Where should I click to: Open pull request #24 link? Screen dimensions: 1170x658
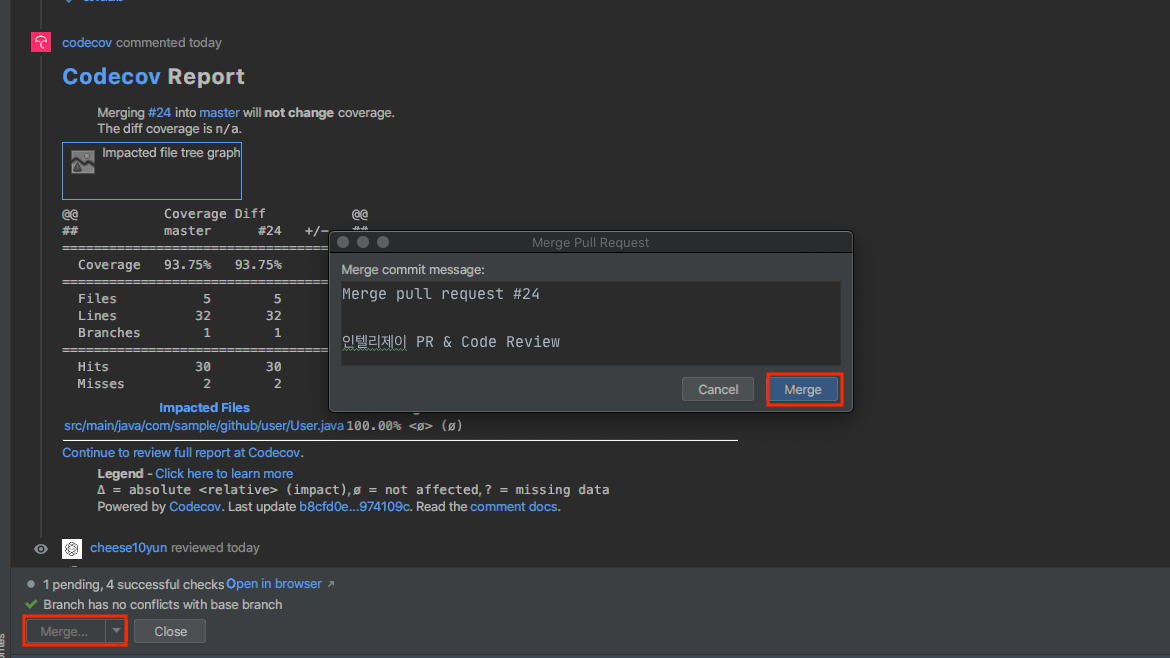pyautogui.click(x=159, y=113)
